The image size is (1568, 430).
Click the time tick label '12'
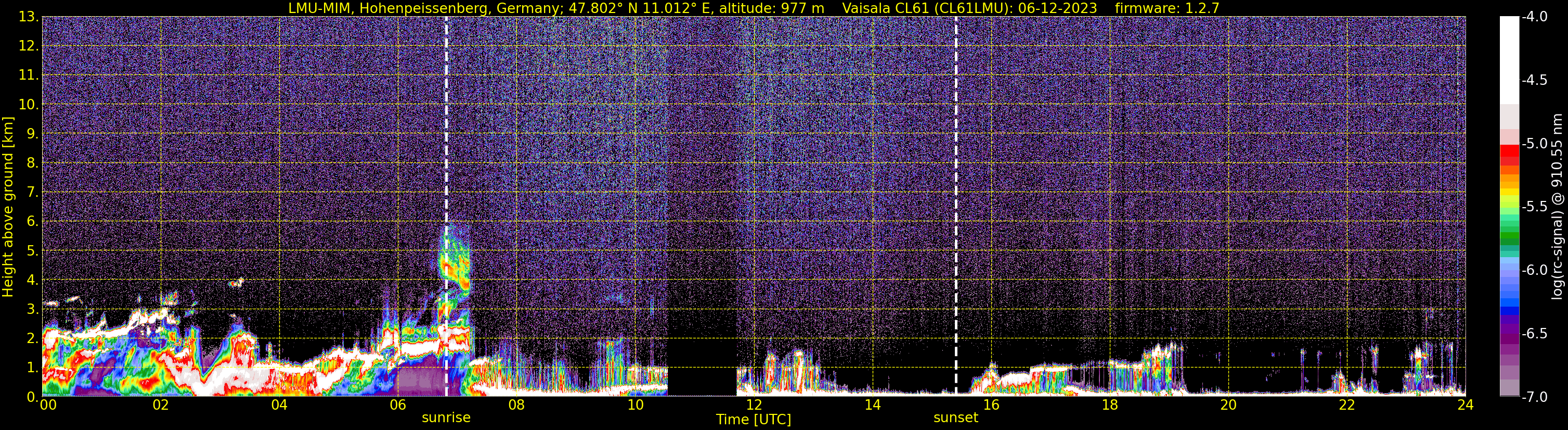point(754,405)
